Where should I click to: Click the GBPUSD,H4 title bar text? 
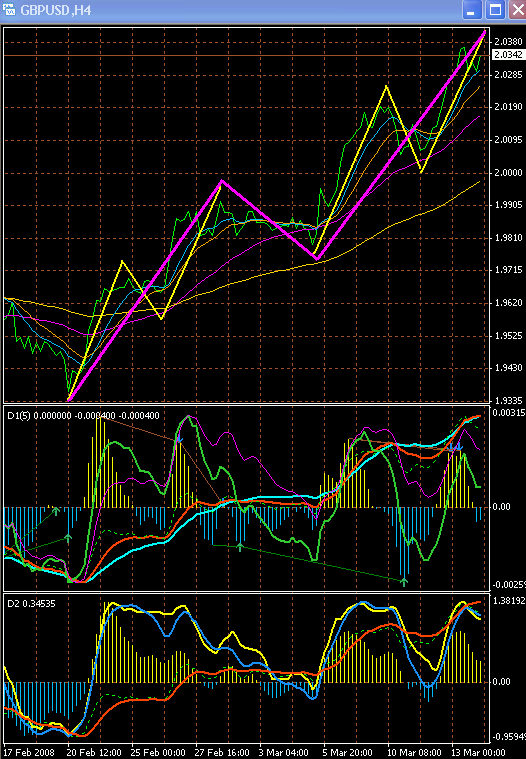[56, 10]
